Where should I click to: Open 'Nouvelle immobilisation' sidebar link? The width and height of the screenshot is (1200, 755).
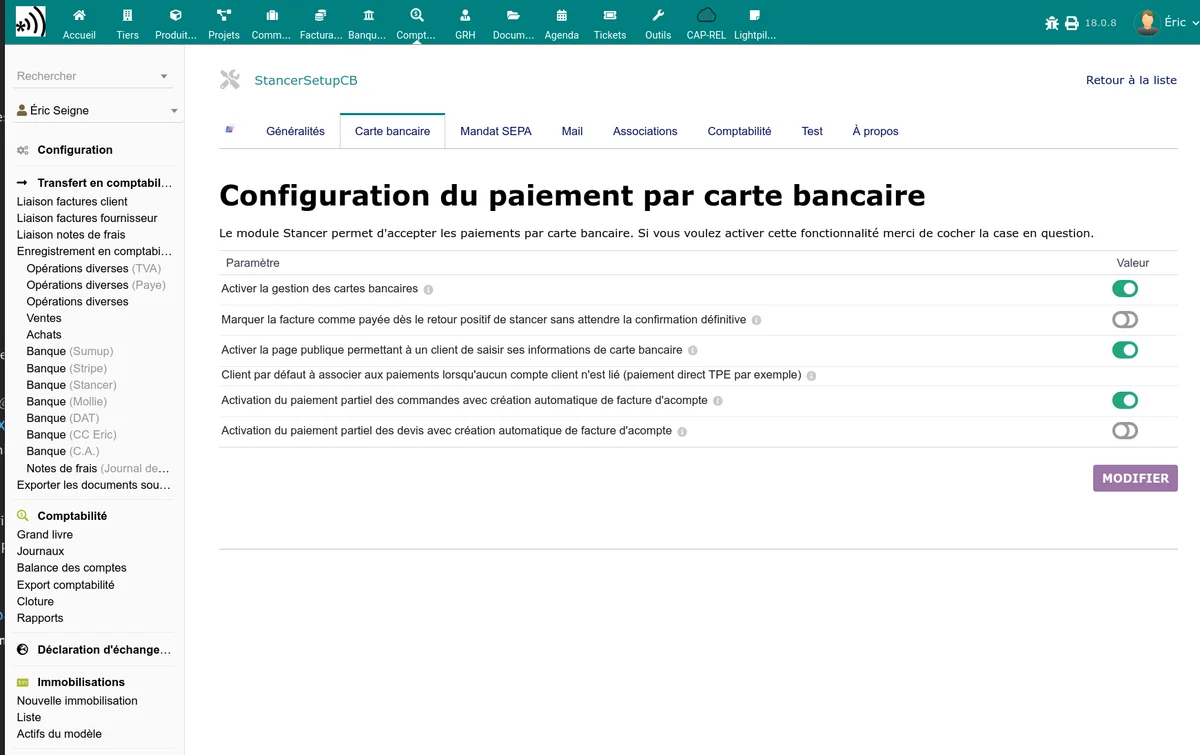[x=77, y=701]
